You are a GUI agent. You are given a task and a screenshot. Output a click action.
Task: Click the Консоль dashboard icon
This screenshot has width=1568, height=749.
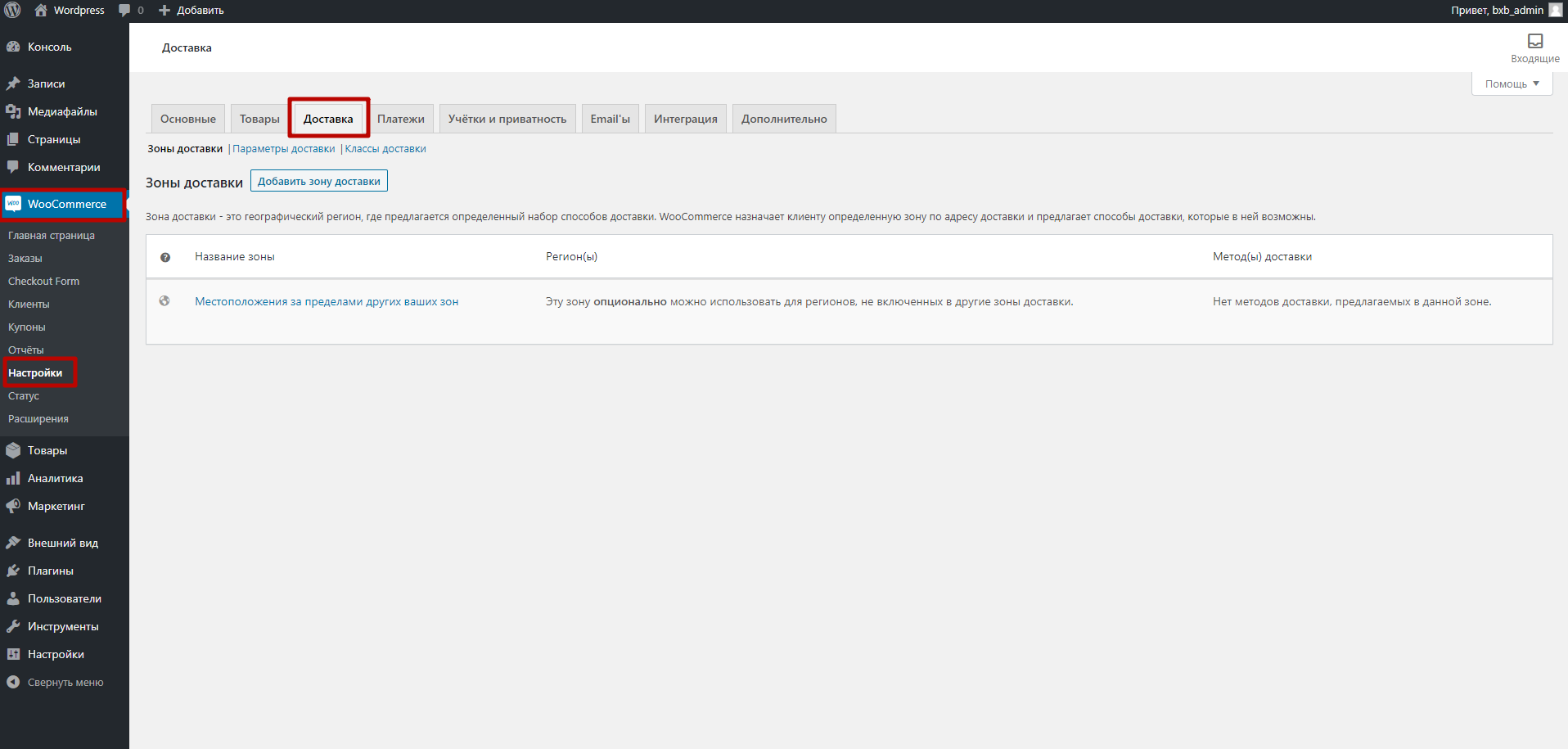(x=13, y=47)
